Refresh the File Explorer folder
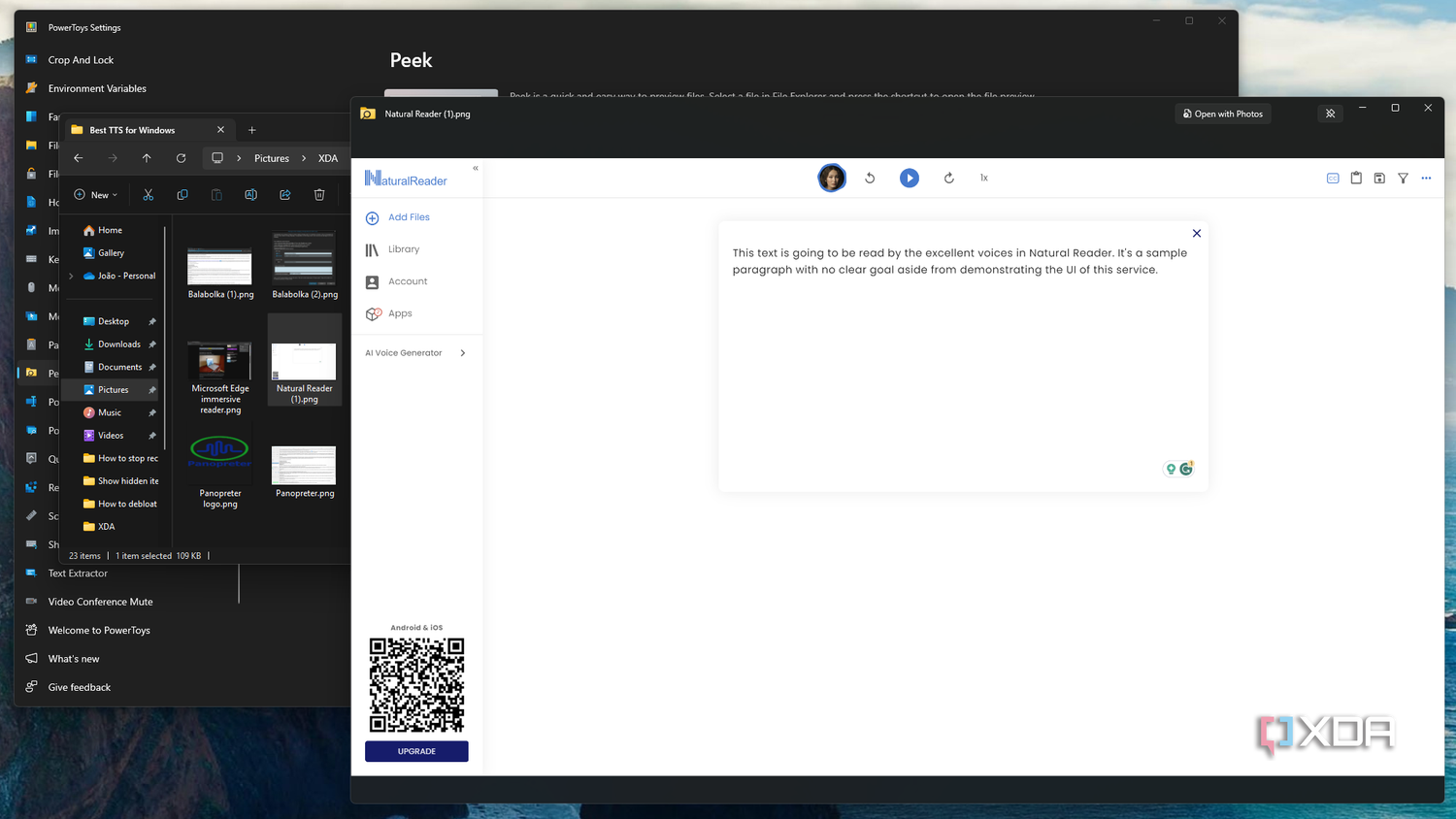The width and height of the screenshot is (1456, 819). tap(181, 158)
